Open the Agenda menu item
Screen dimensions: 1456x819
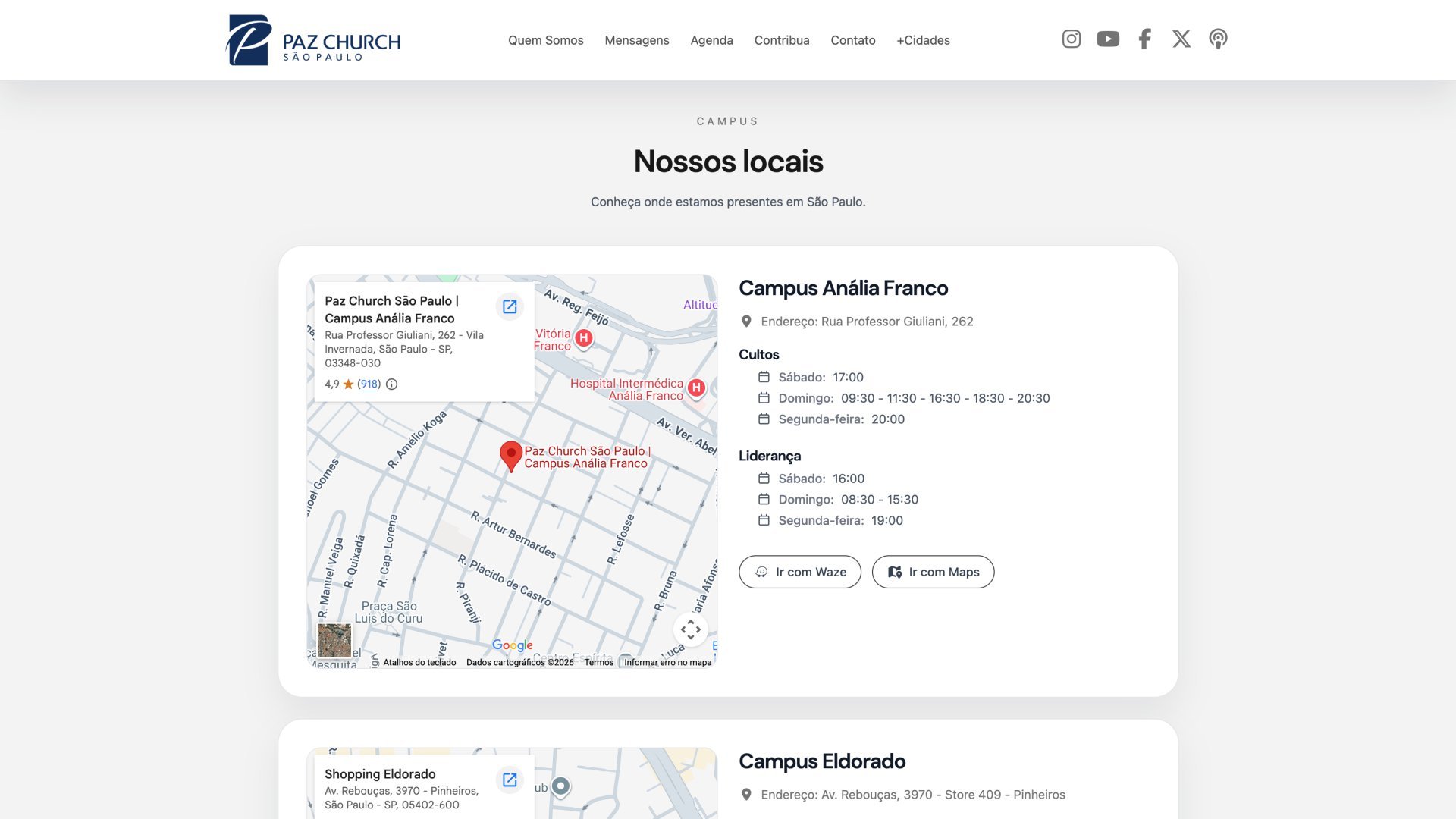(x=711, y=40)
